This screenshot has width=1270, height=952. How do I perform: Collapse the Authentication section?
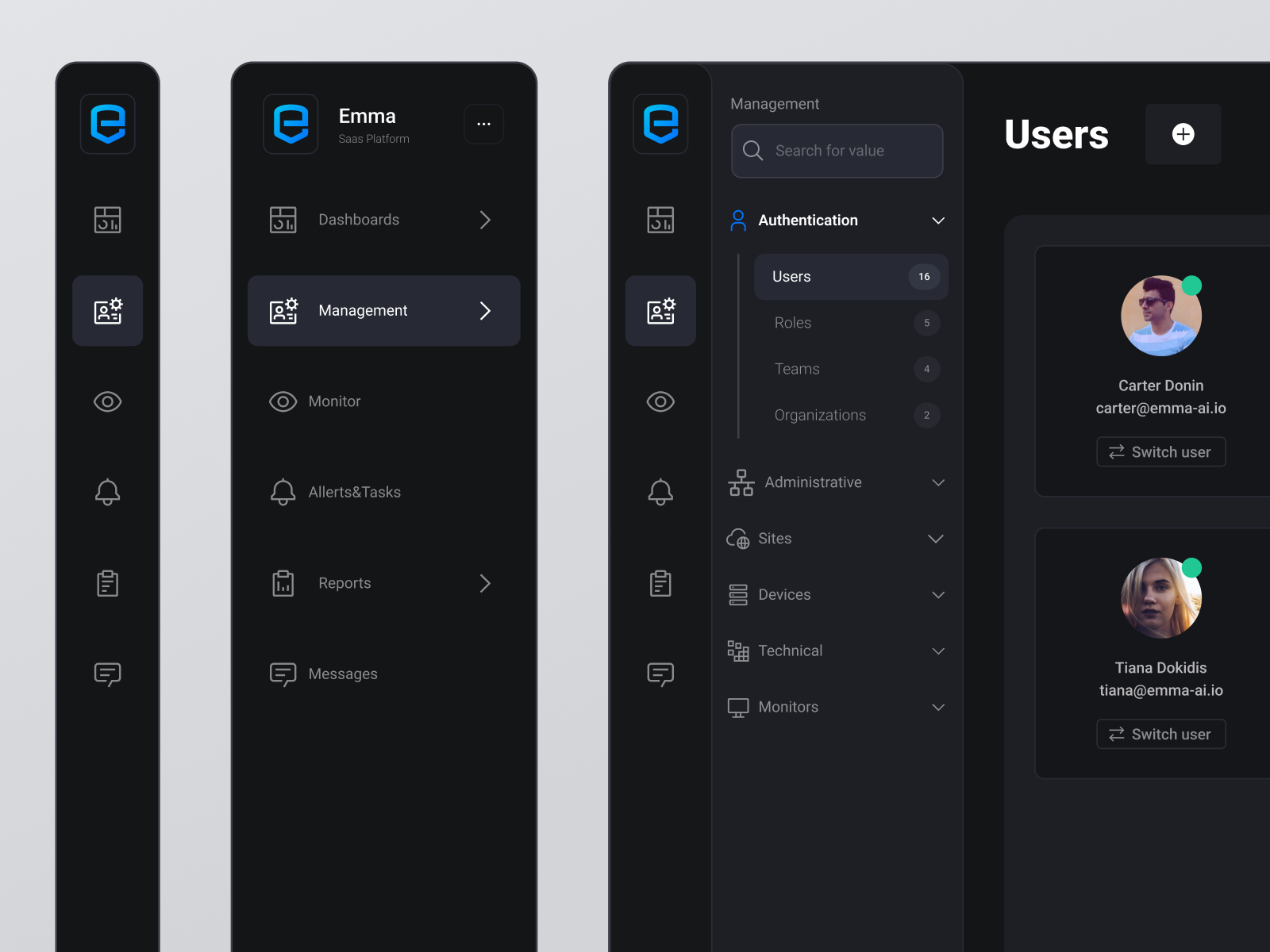pos(938,221)
